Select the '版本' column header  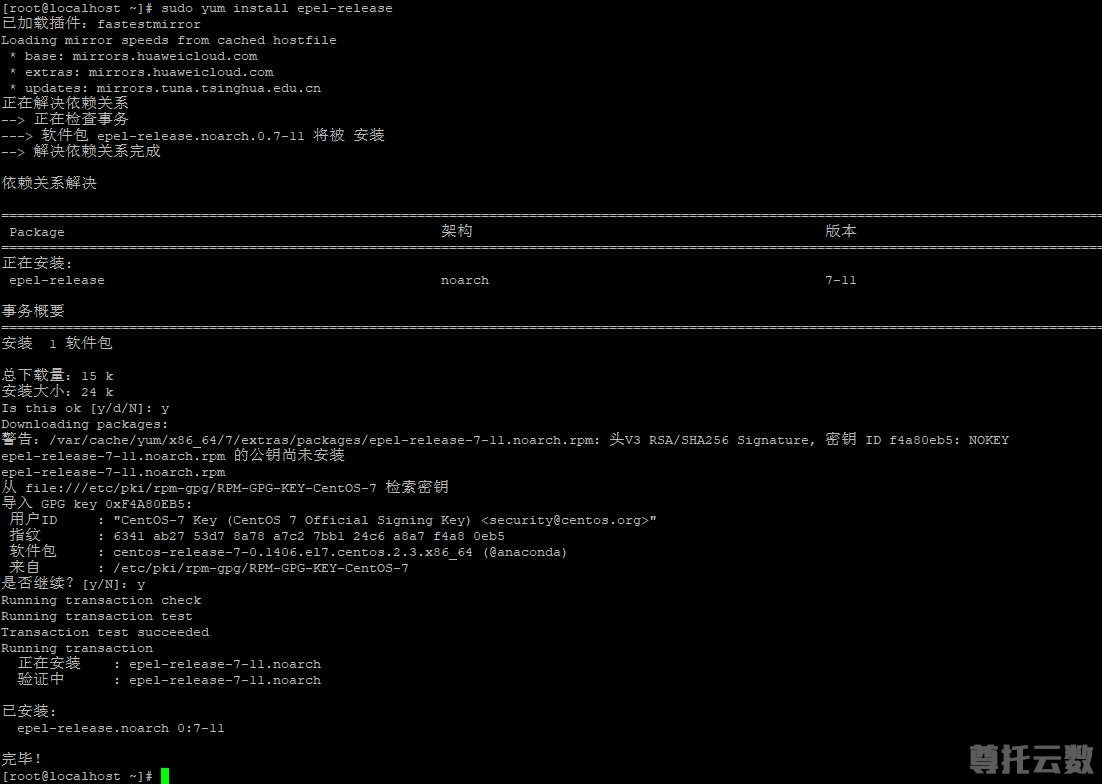[840, 231]
